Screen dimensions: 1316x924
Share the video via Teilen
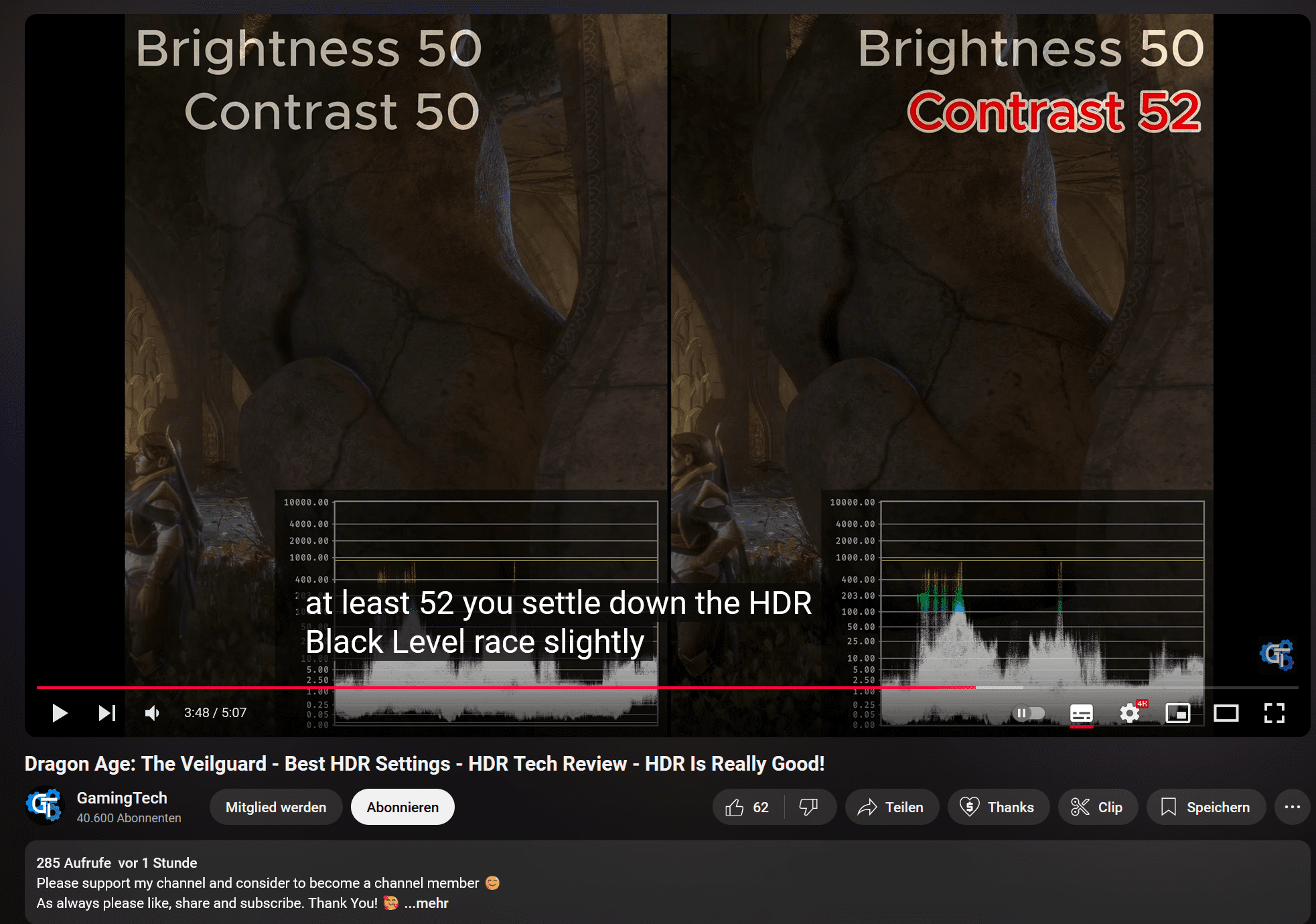tap(891, 807)
